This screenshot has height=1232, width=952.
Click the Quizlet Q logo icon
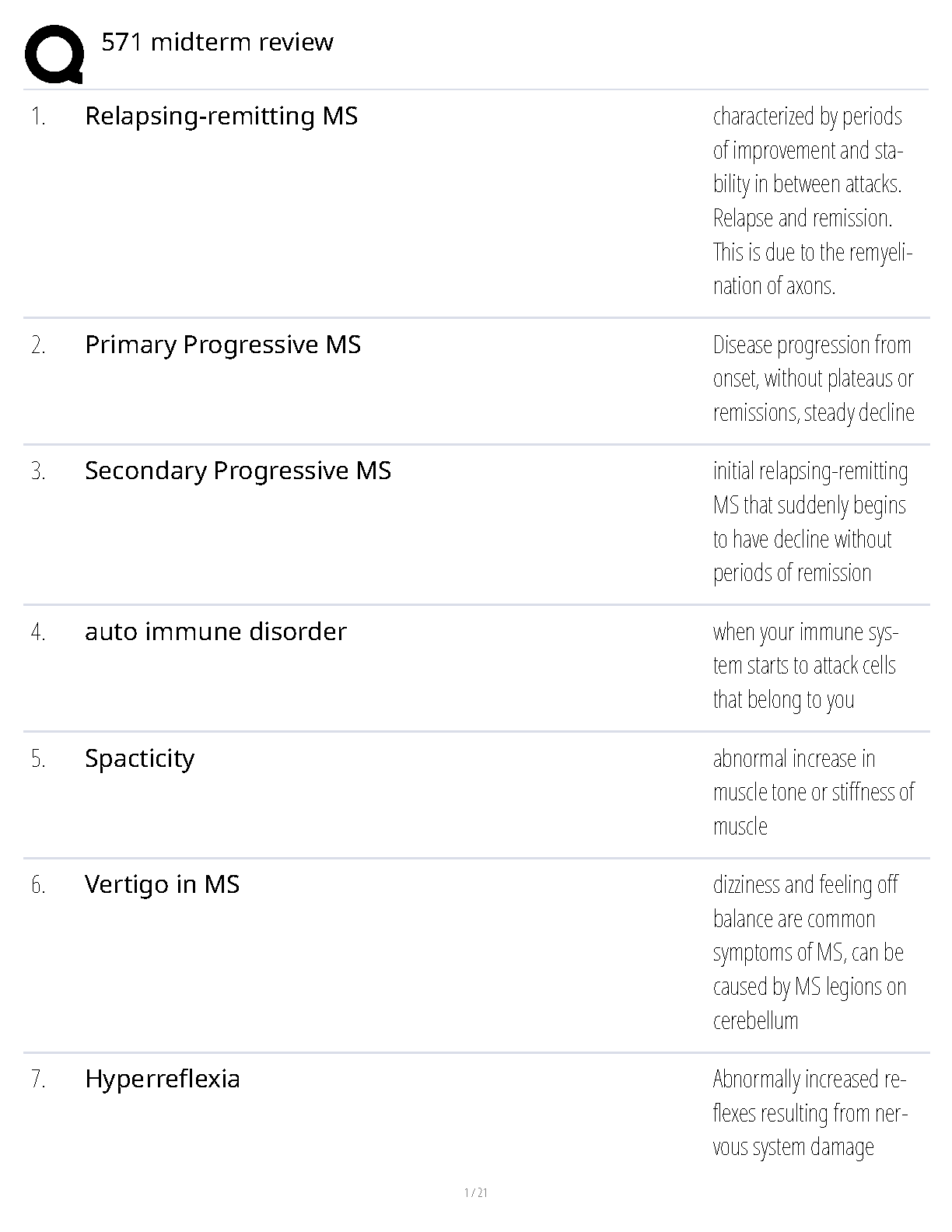click(54, 54)
